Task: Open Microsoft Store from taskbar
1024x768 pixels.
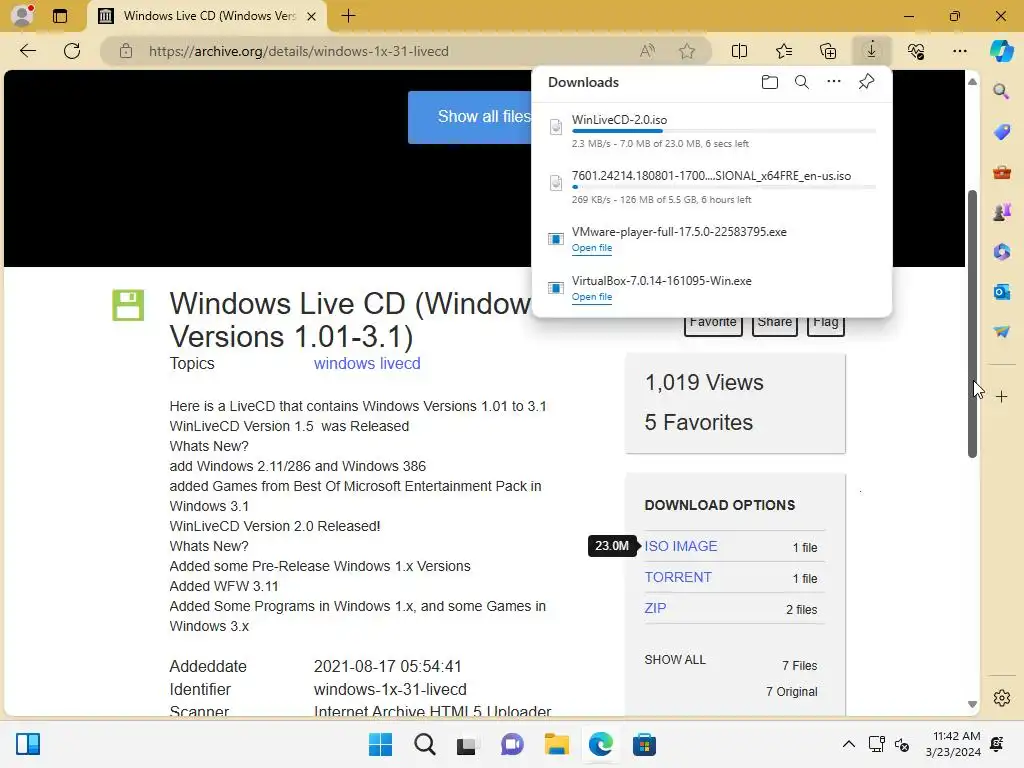Action: [x=644, y=744]
